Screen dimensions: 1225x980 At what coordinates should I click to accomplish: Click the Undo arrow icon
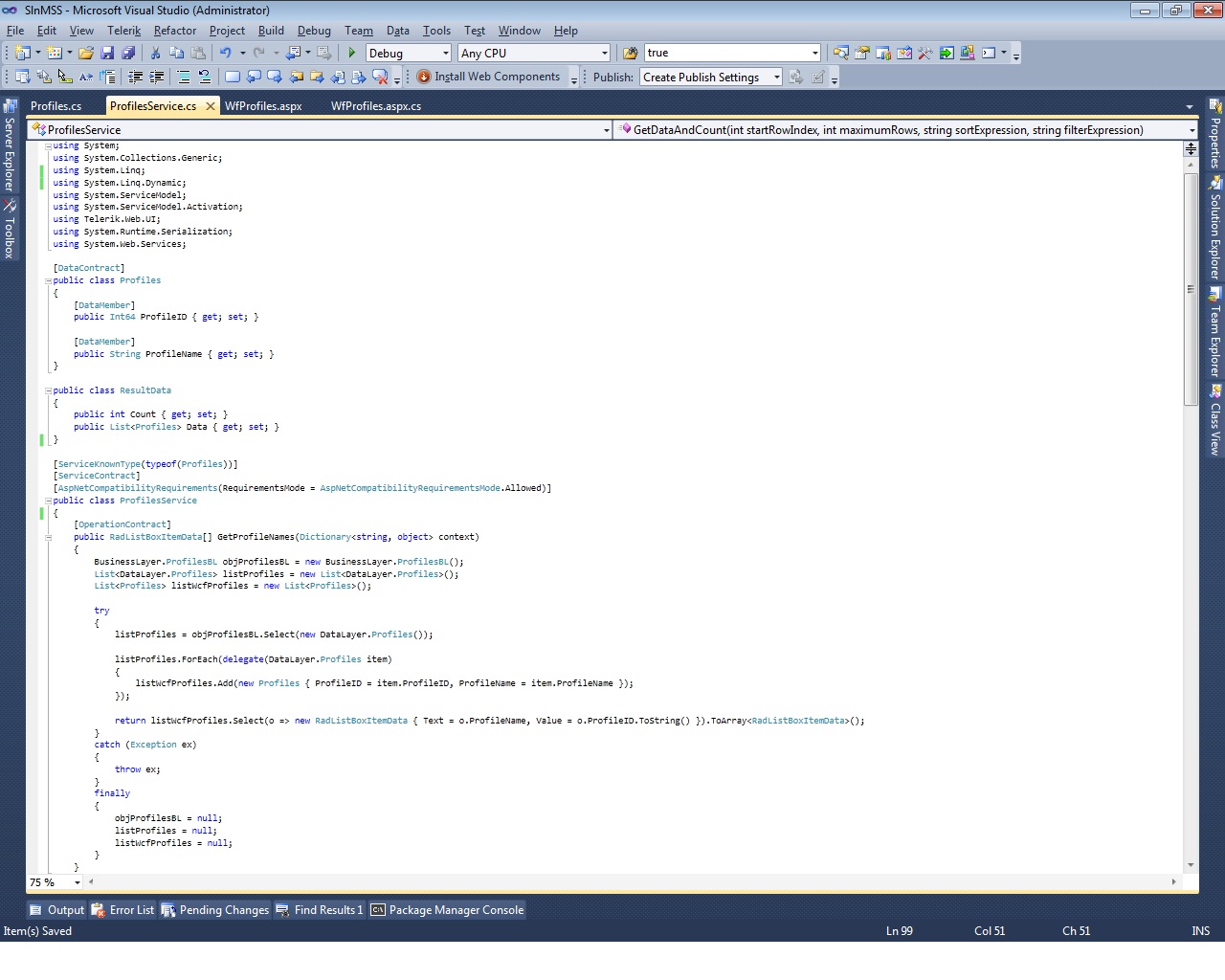click(225, 54)
